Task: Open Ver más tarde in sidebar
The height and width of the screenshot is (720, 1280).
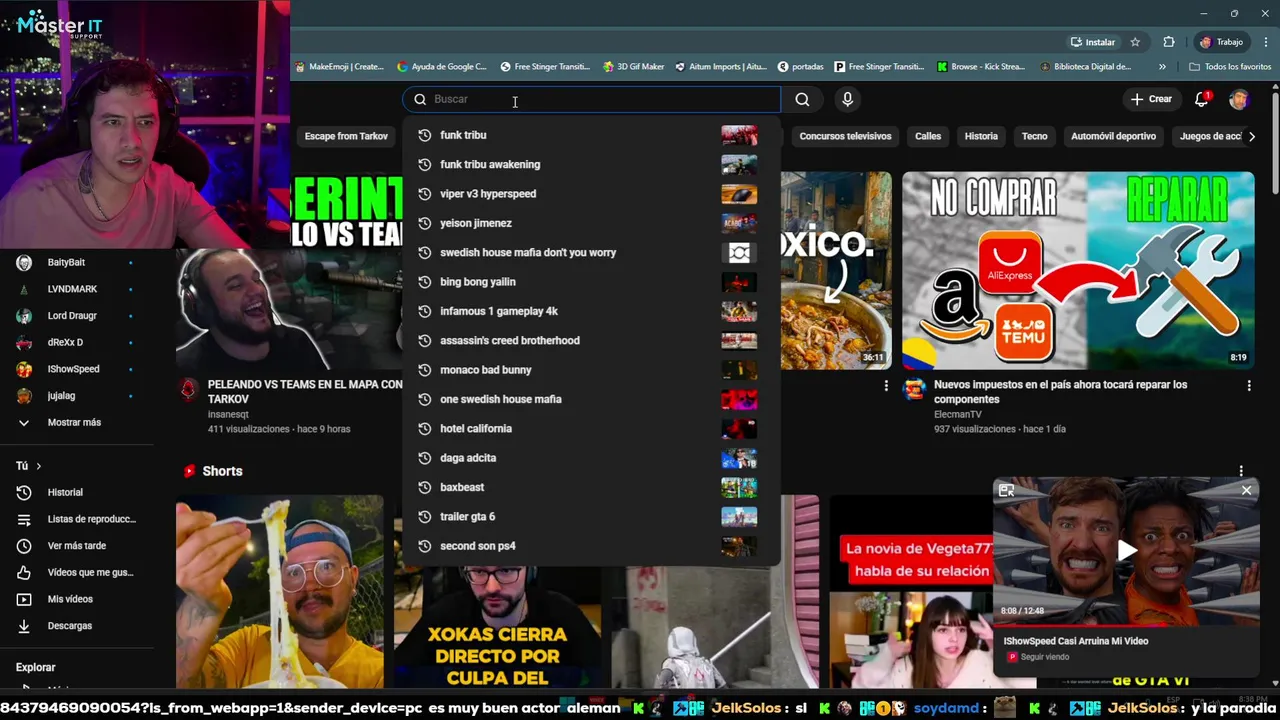Action: tap(74, 546)
